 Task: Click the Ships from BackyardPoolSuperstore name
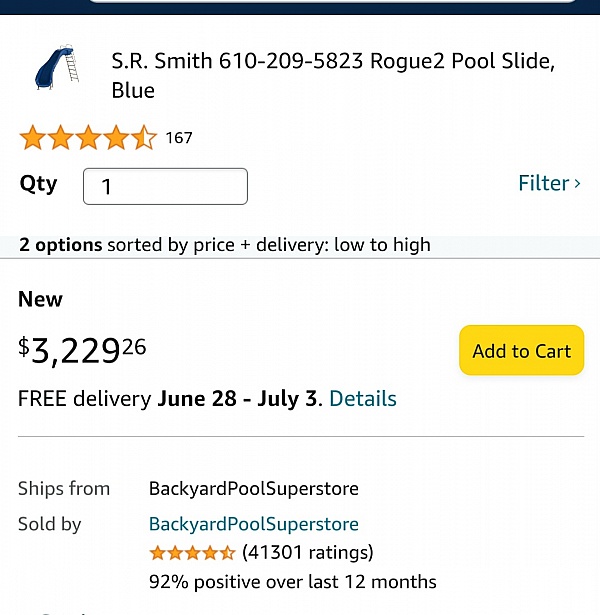(x=253, y=489)
